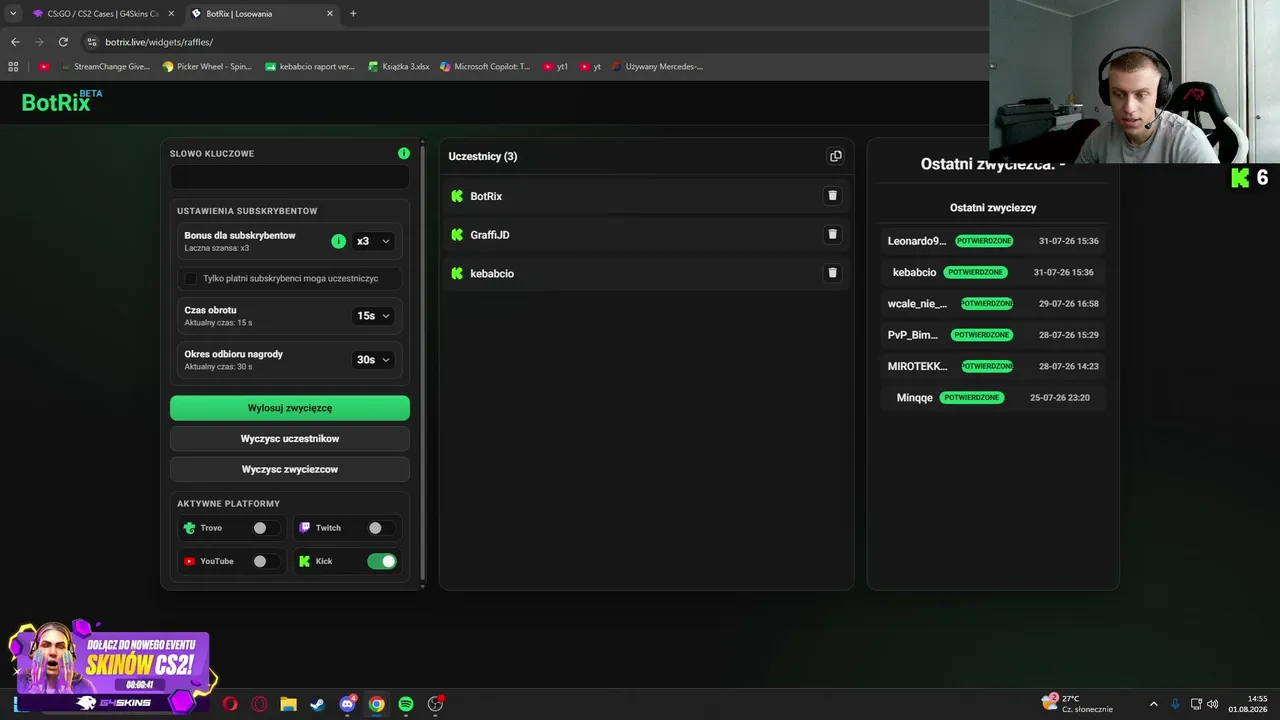Click the Chrome back arrow
Screen dimensions: 1280x720
pos(15,42)
